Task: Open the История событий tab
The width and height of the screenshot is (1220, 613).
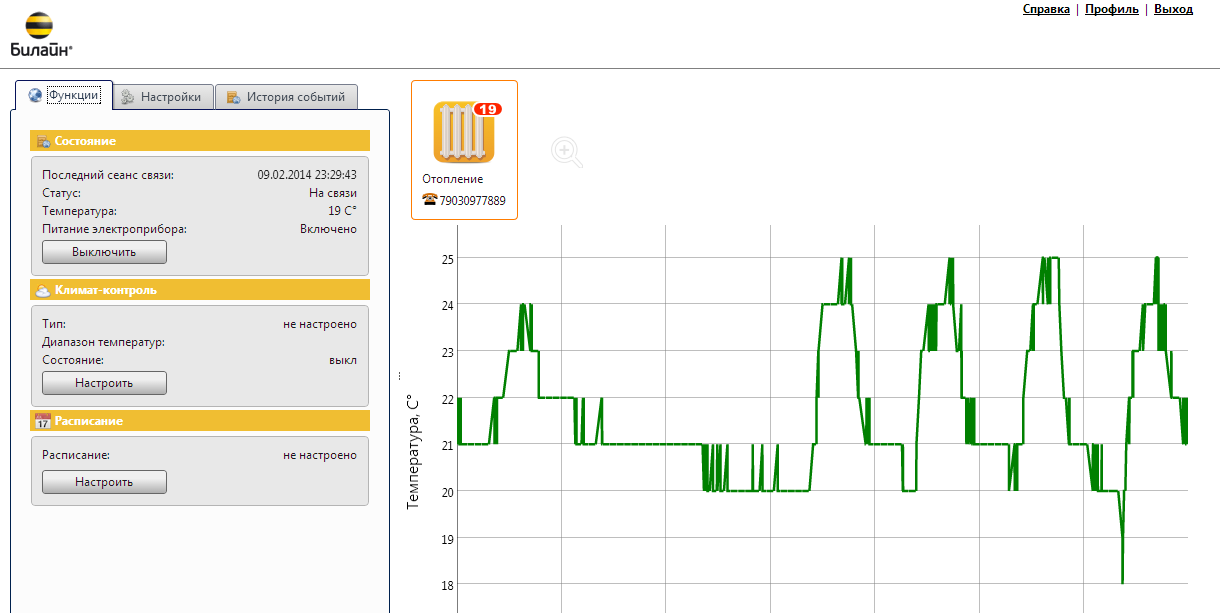Action: click(287, 97)
